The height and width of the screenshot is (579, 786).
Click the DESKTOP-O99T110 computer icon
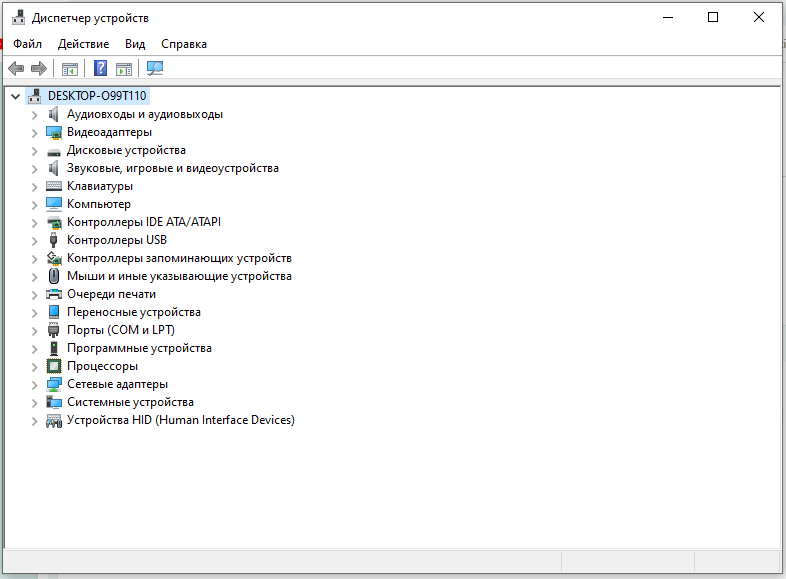35,96
